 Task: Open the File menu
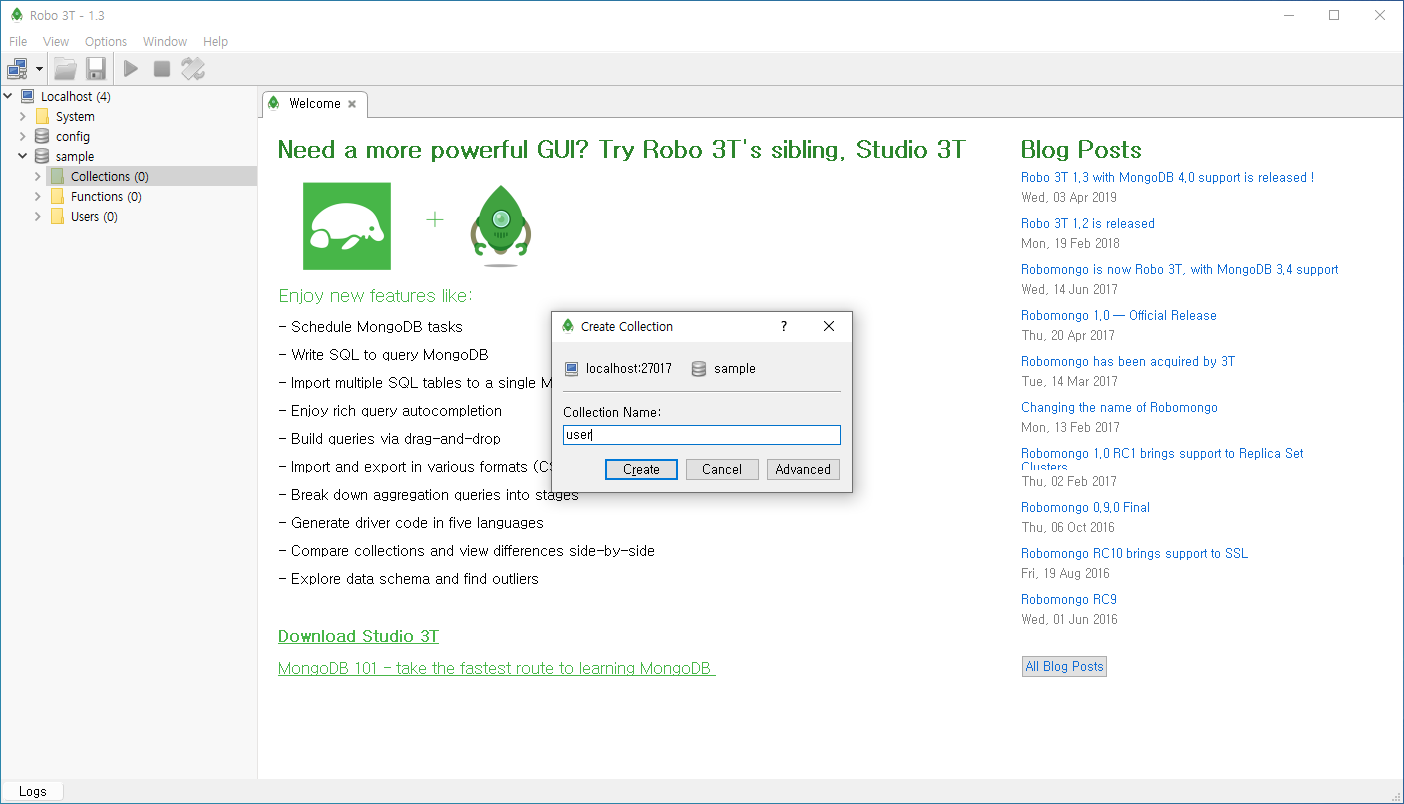[x=18, y=41]
